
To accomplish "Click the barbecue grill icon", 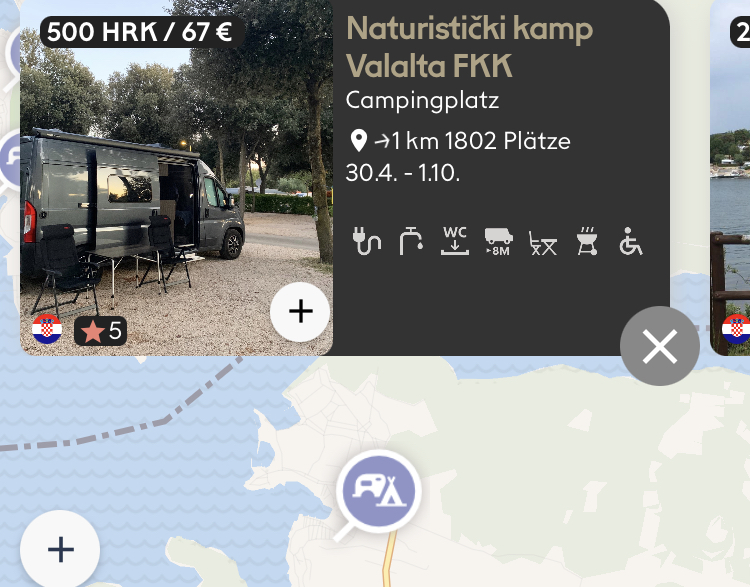I will coord(587,241).
